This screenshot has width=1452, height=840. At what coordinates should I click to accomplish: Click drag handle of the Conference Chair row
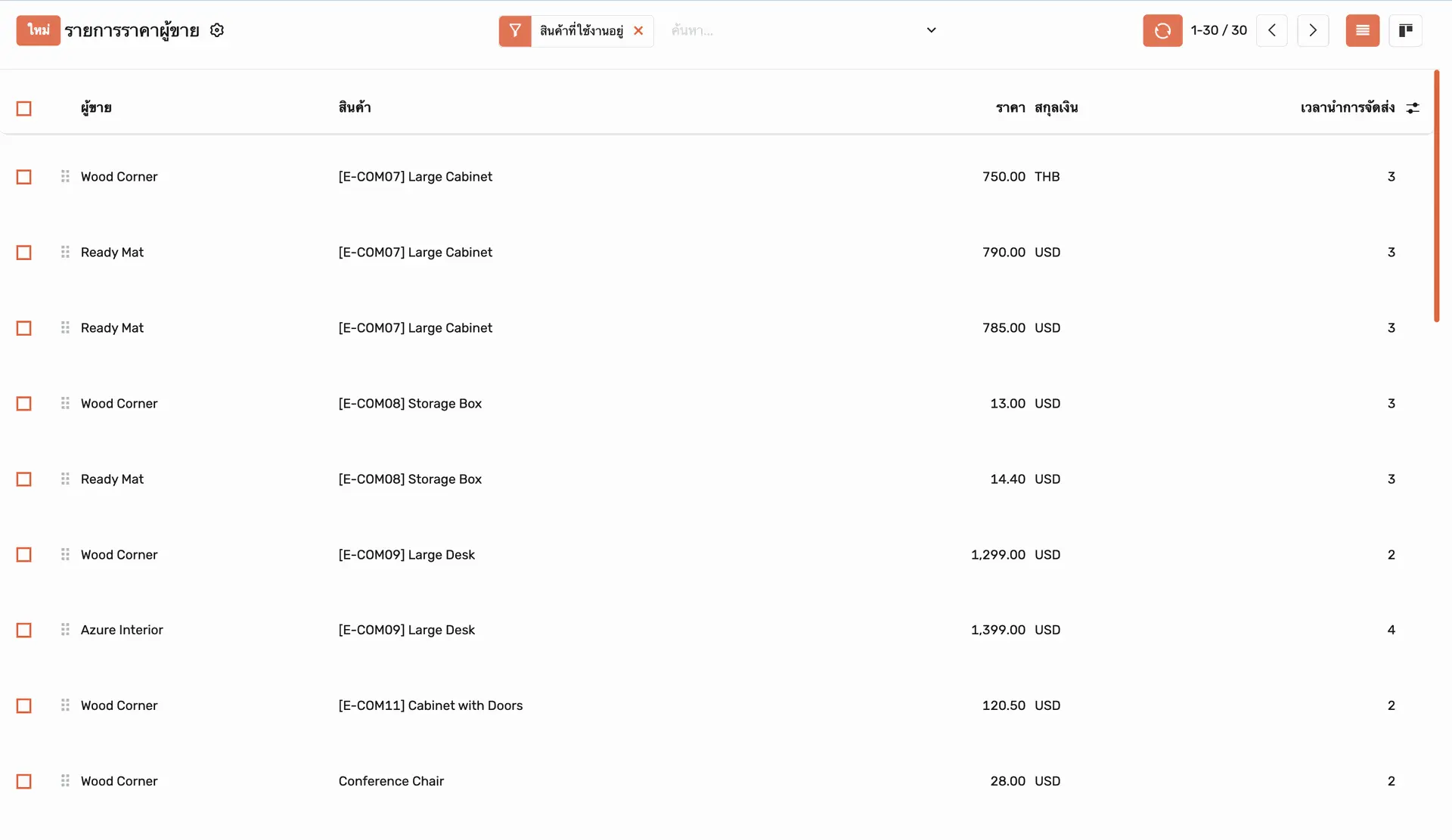65,780
